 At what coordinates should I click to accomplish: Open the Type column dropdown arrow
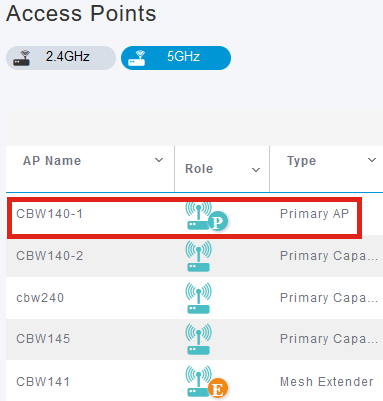(x=372, y=160)
